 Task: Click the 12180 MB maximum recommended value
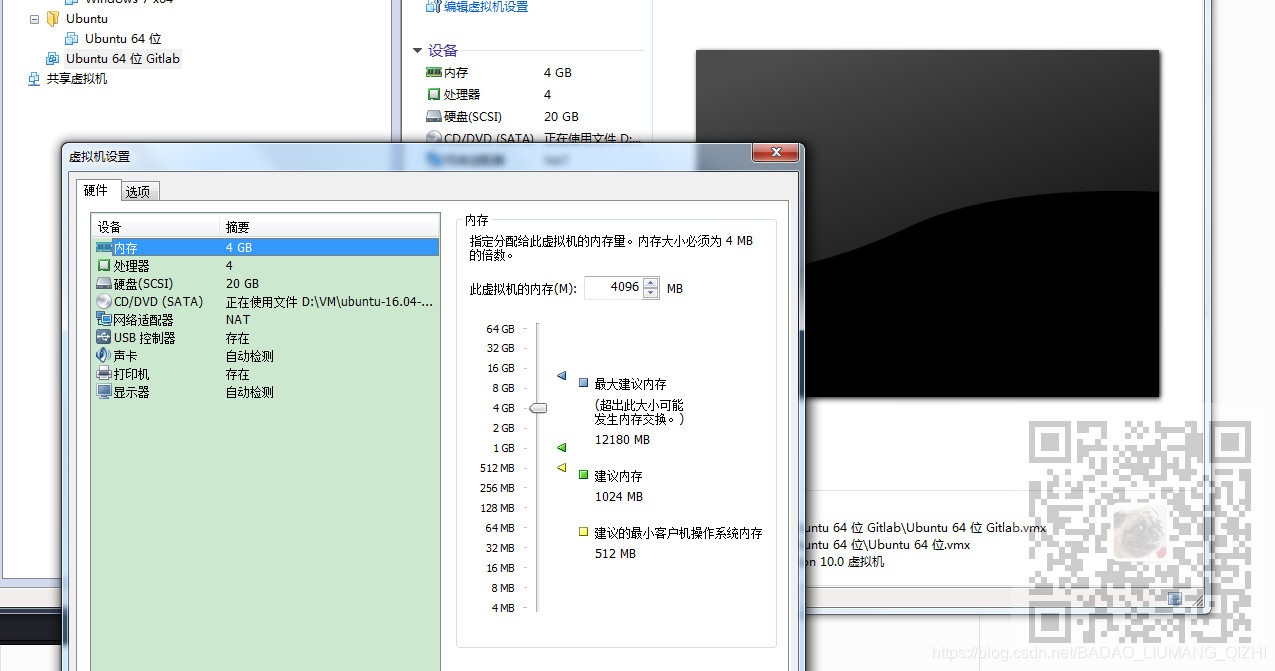622,439
